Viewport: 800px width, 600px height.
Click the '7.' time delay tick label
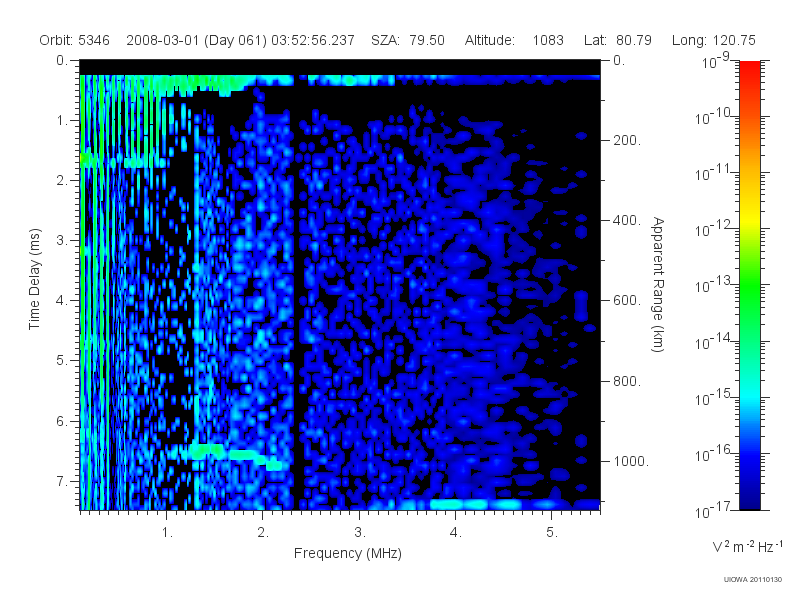61,481
